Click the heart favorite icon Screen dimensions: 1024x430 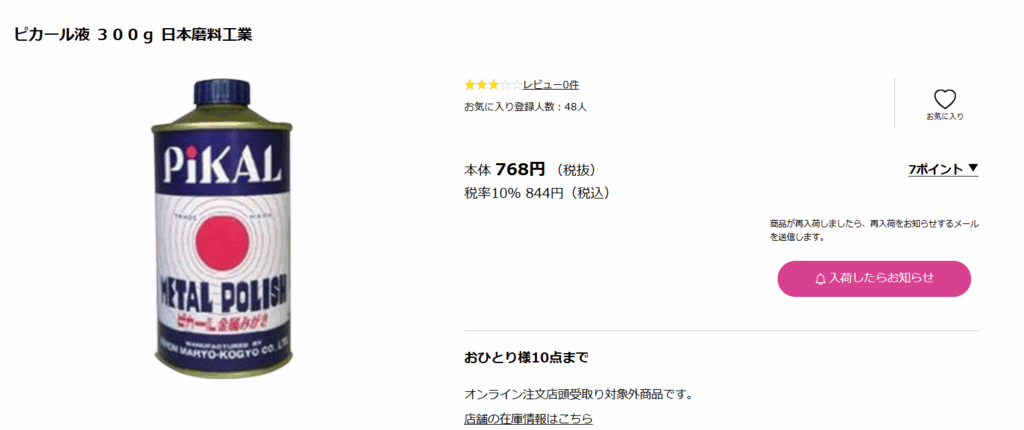point(944,98)
